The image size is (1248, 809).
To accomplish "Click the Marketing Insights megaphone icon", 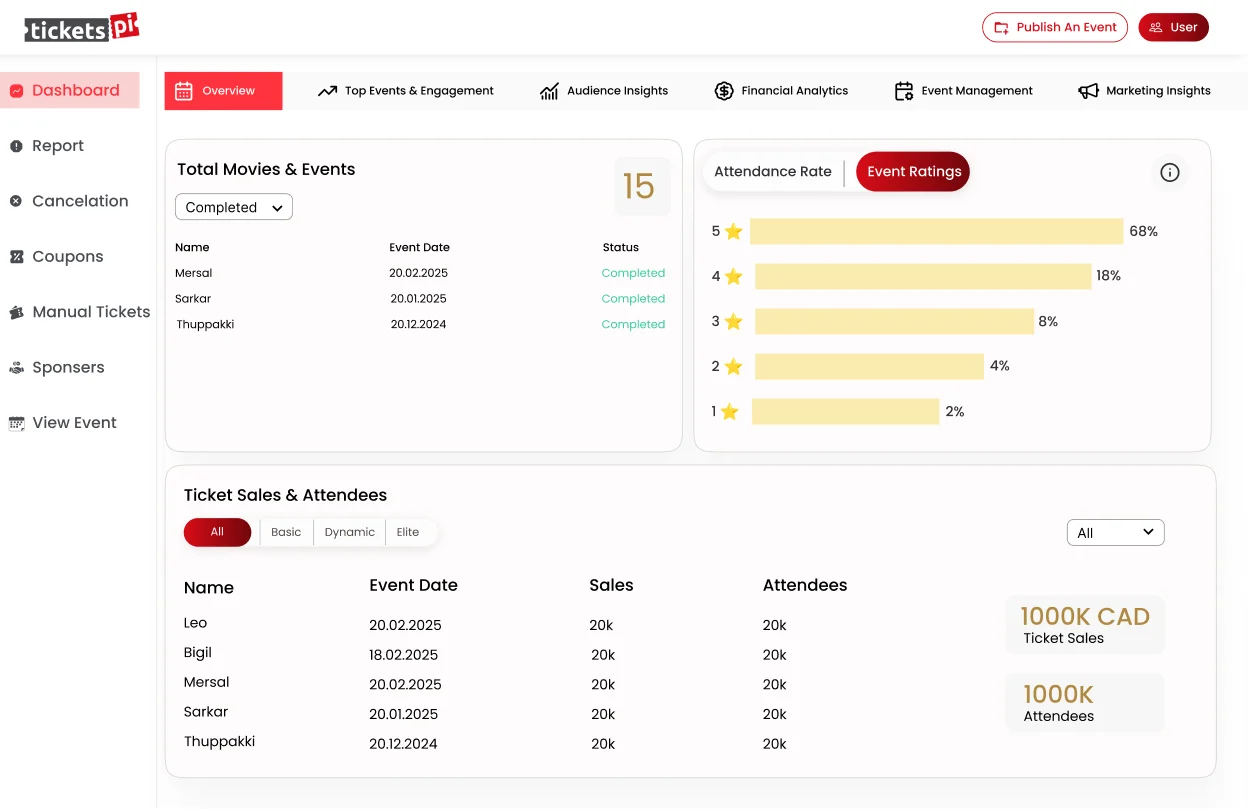I will tap(1088, 91).
